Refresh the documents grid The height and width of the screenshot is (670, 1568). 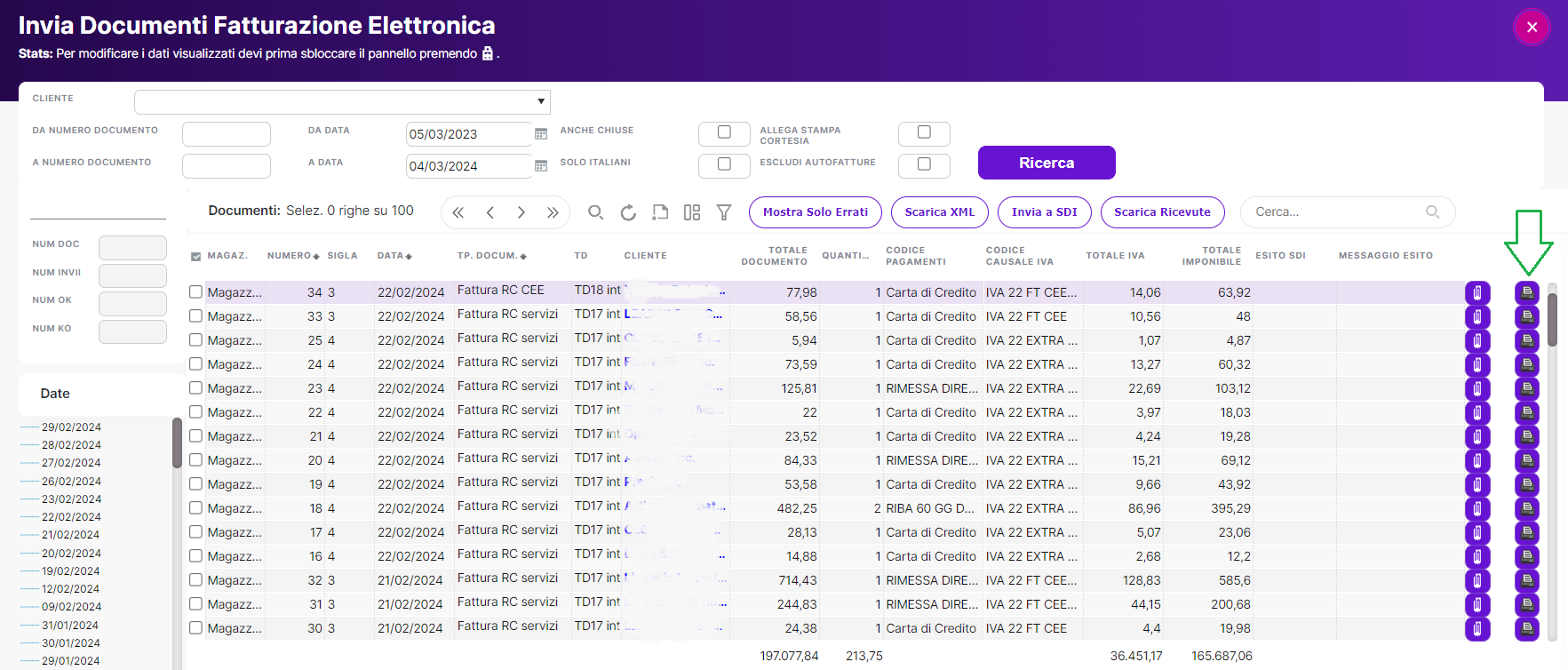pyautogui.click(x=628, y=212)
